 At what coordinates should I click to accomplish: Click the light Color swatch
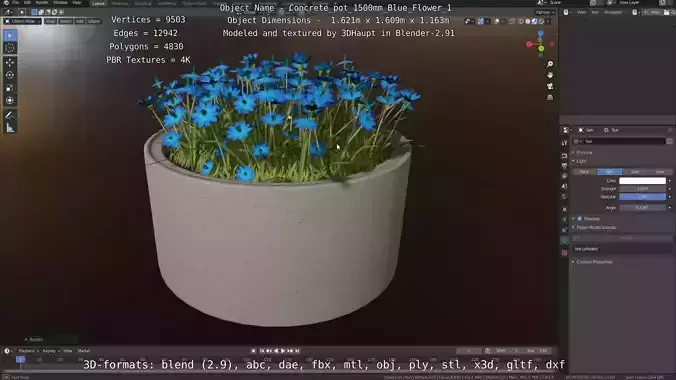point(642,181)
